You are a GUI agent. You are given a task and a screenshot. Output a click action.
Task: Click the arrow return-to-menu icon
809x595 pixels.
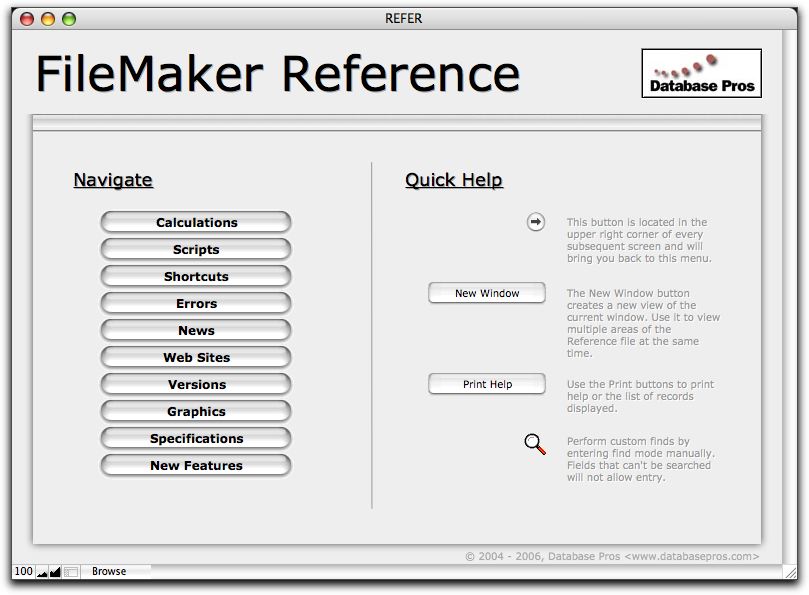click(x=536, y=222)
